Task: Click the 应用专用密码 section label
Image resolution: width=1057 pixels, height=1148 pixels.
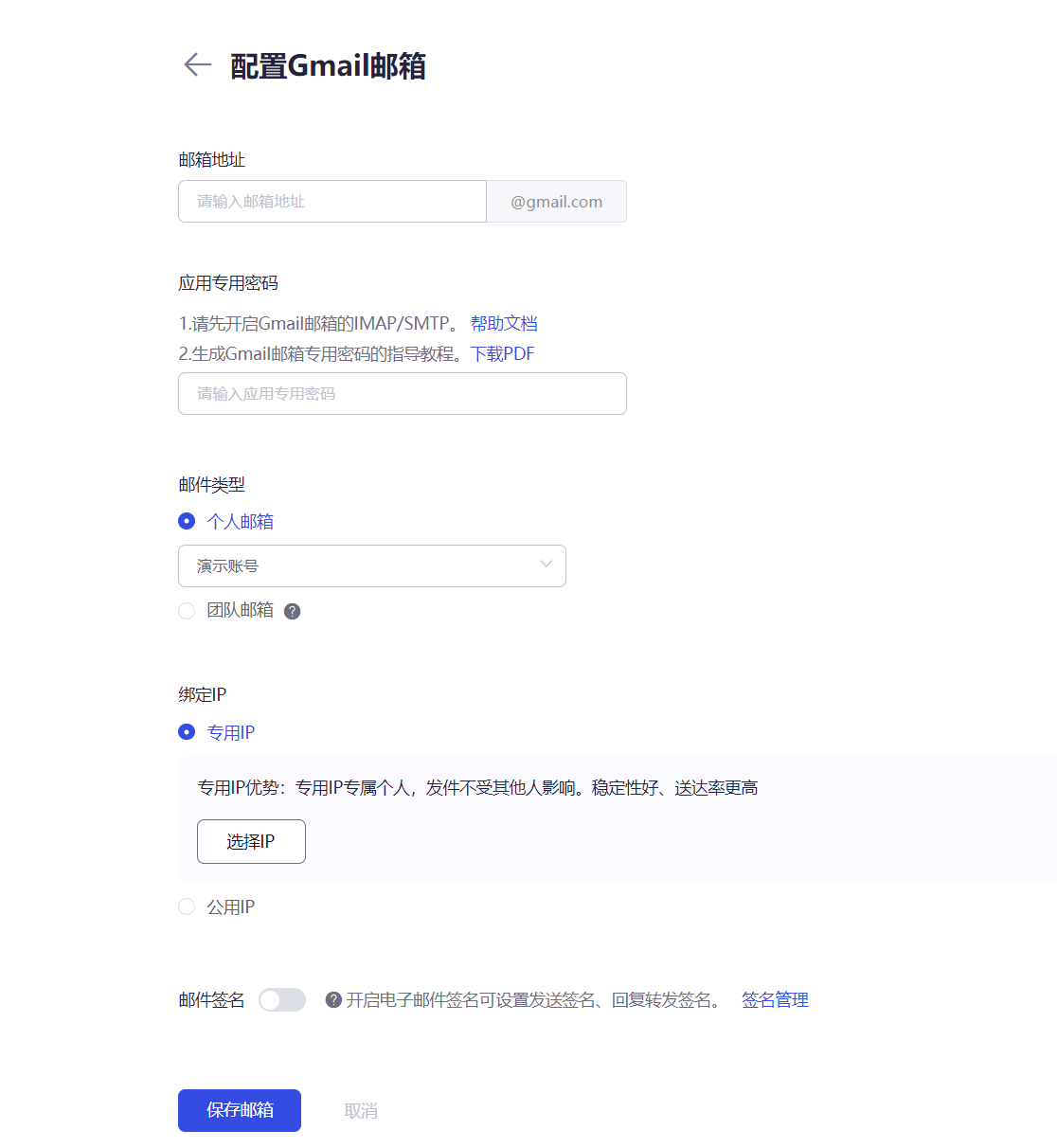Action: click(228, 282)
